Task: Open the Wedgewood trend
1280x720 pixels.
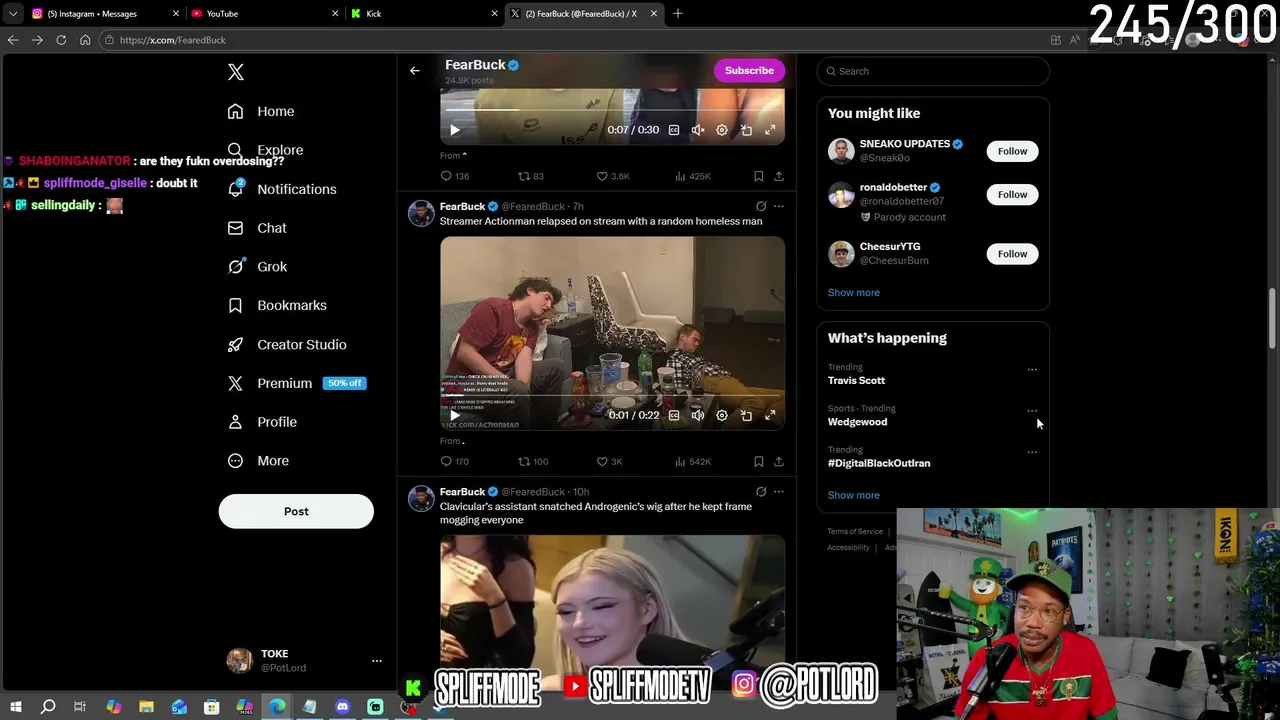Action: pyautogui.click(x=857, y=422)
